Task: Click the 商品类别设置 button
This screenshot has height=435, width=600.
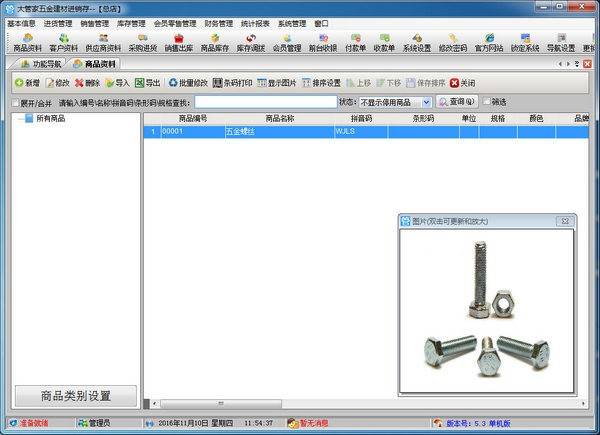Action: [x=74, y=395]
